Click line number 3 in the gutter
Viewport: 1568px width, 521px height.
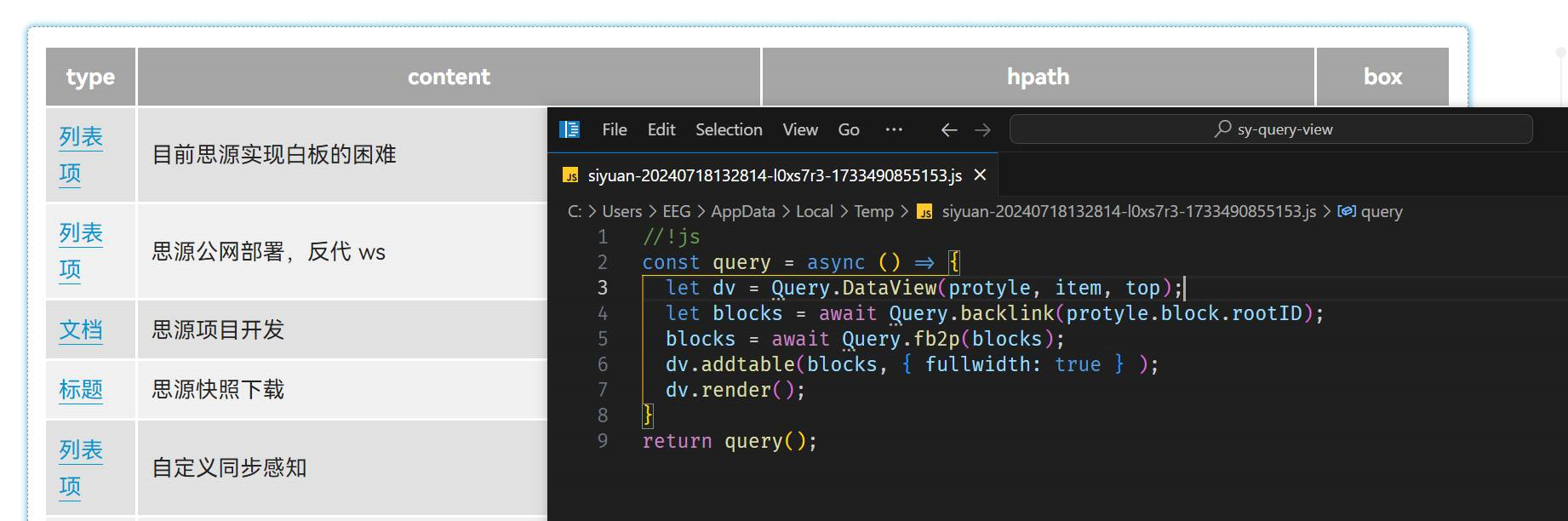tap(603, 288)
